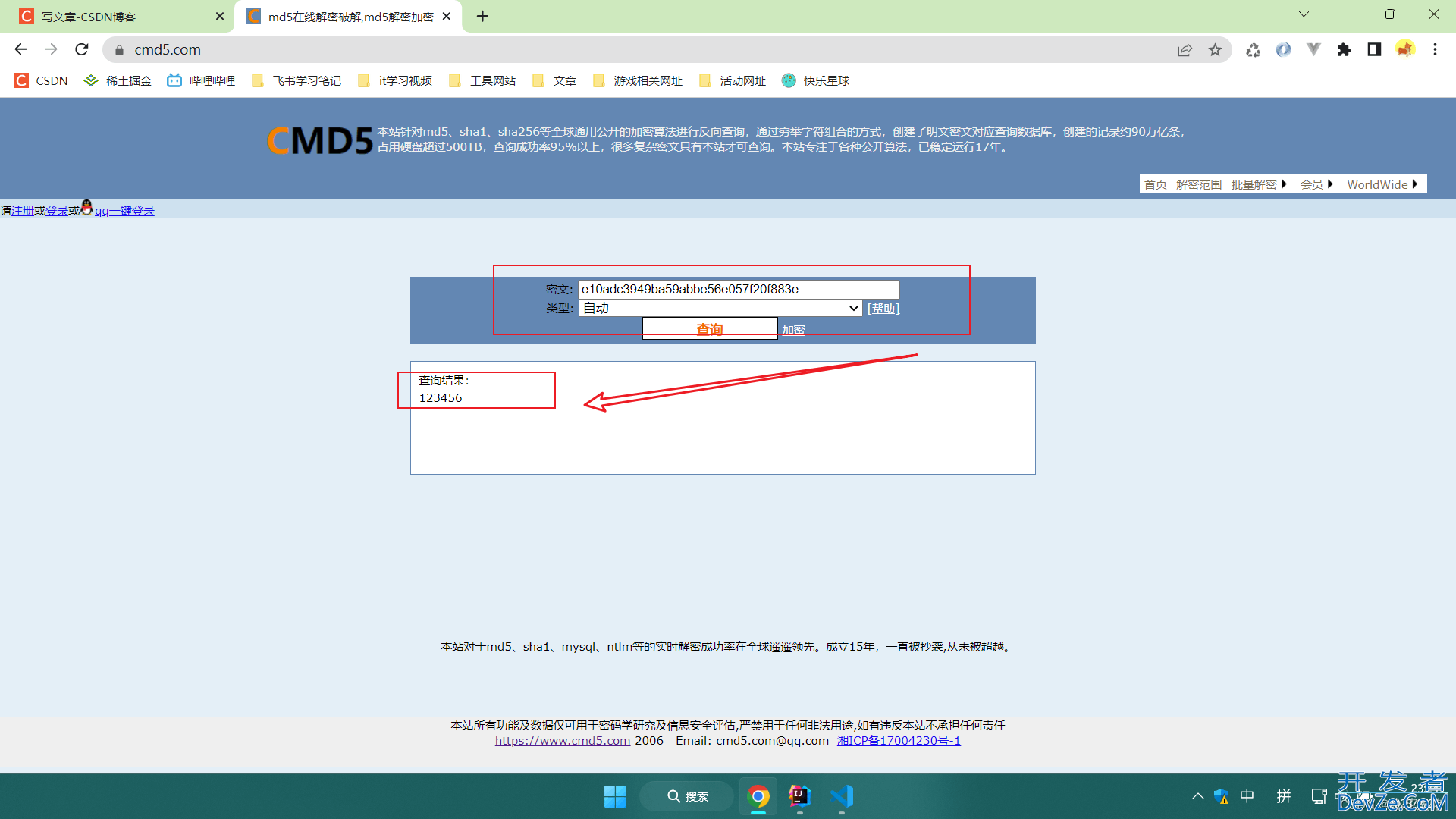Image resolution: width=1456 pixels, height=819 pixels.
Task: Open Visual Studio Code from taskbar
Action: [842, 796]
